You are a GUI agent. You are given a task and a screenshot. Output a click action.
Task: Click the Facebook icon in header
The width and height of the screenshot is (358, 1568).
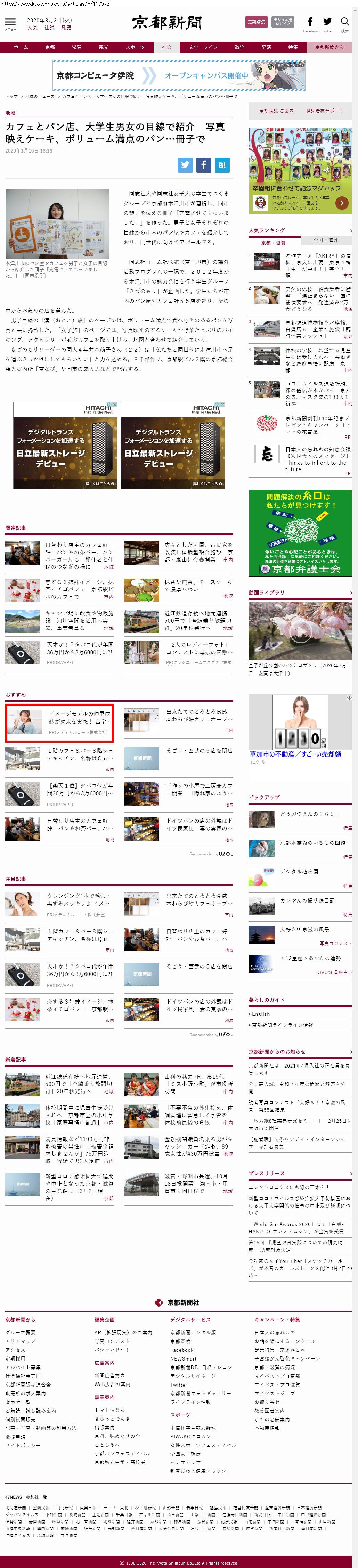point(310,22)
